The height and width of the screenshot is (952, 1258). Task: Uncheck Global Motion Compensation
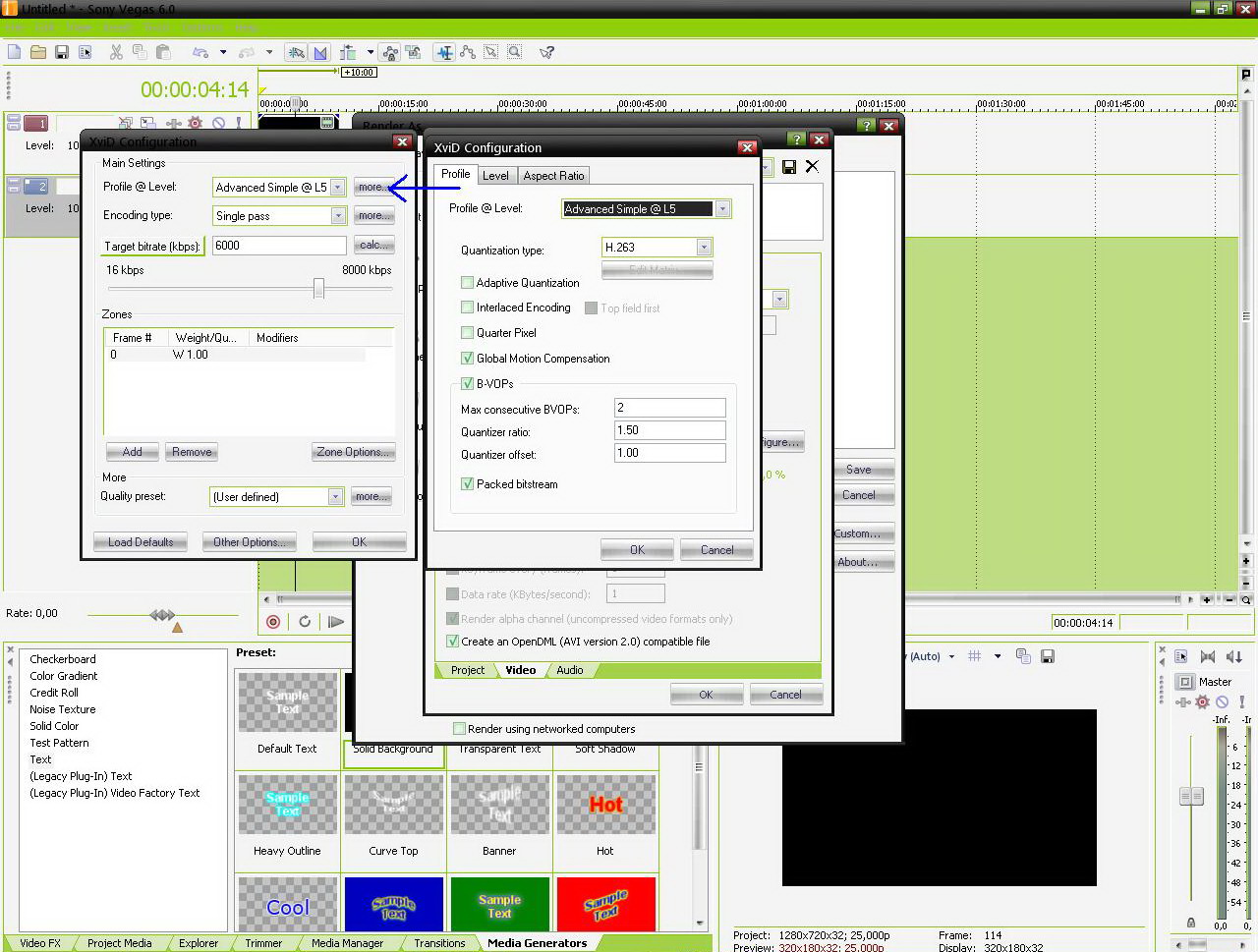tap(468, 359)
